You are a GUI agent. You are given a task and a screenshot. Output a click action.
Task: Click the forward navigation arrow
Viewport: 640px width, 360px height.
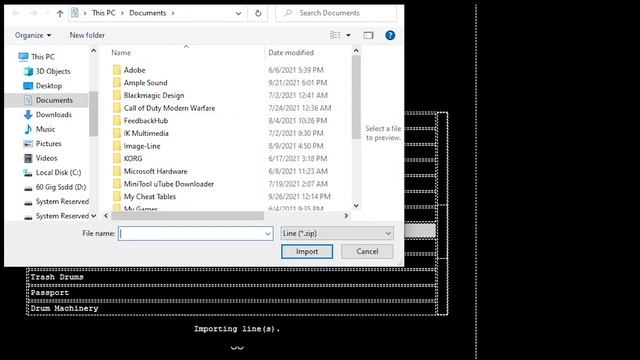point(33,13)
